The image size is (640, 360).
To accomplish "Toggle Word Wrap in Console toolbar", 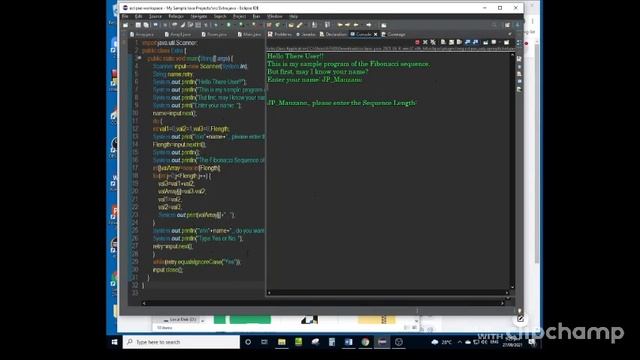I will [x=459, y=42].
